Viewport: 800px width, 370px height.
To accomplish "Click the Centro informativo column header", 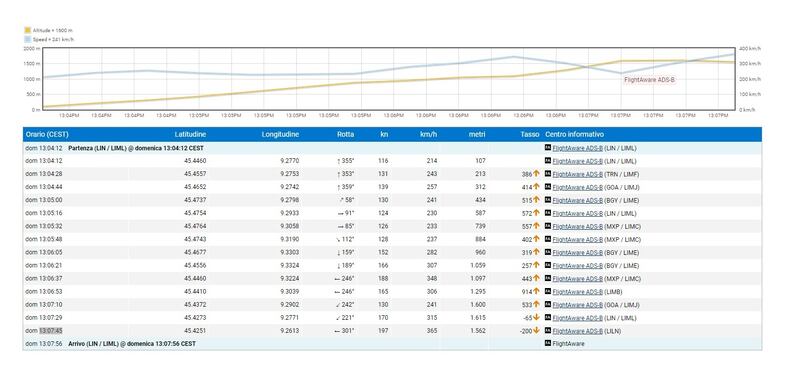I will pos(574,135).
